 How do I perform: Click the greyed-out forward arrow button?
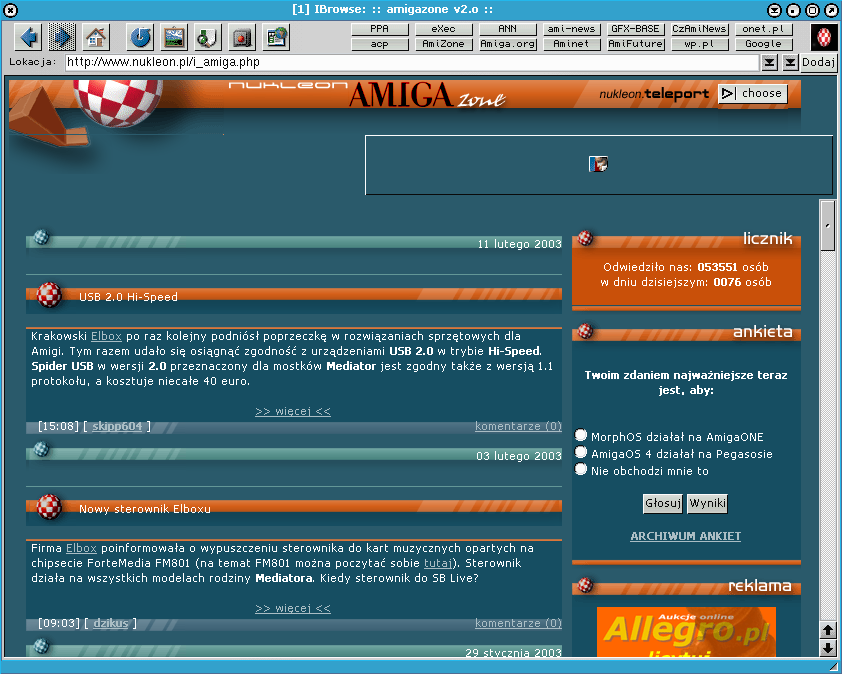pyautogui.click(x=62, y=37)
